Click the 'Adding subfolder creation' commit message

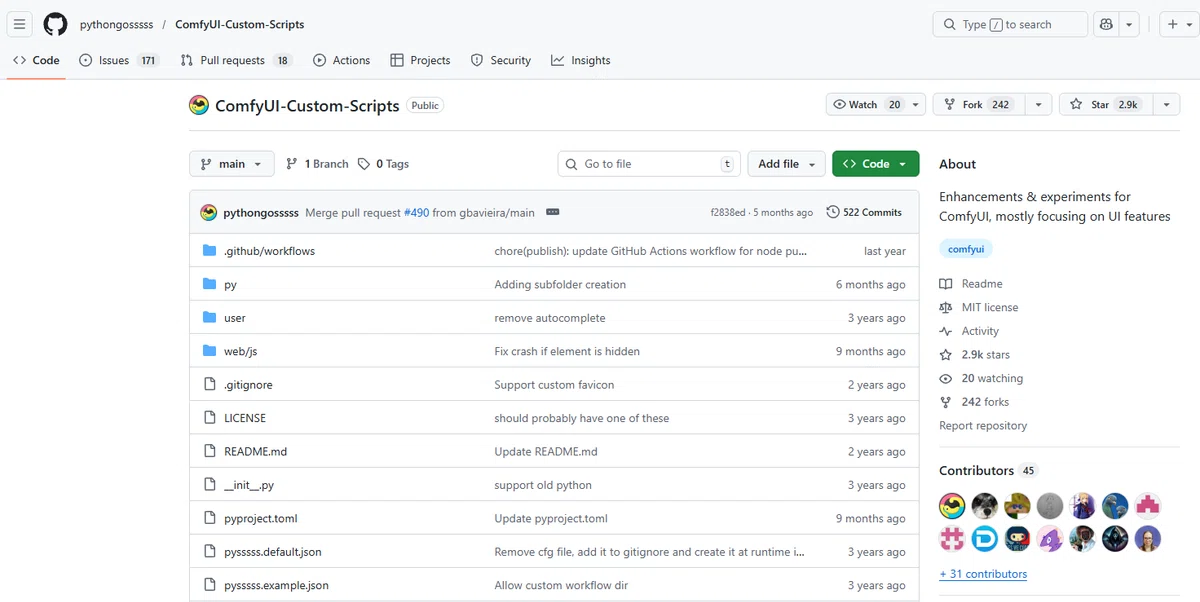(x=560, y=285)
